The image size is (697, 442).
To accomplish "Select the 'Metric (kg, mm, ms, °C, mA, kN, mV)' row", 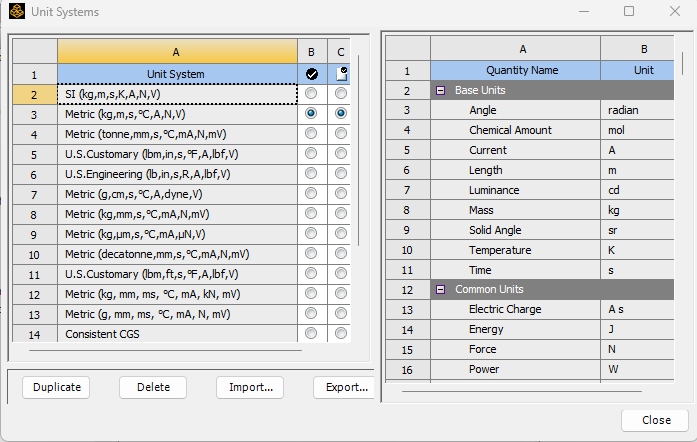I will click(177, 294).
